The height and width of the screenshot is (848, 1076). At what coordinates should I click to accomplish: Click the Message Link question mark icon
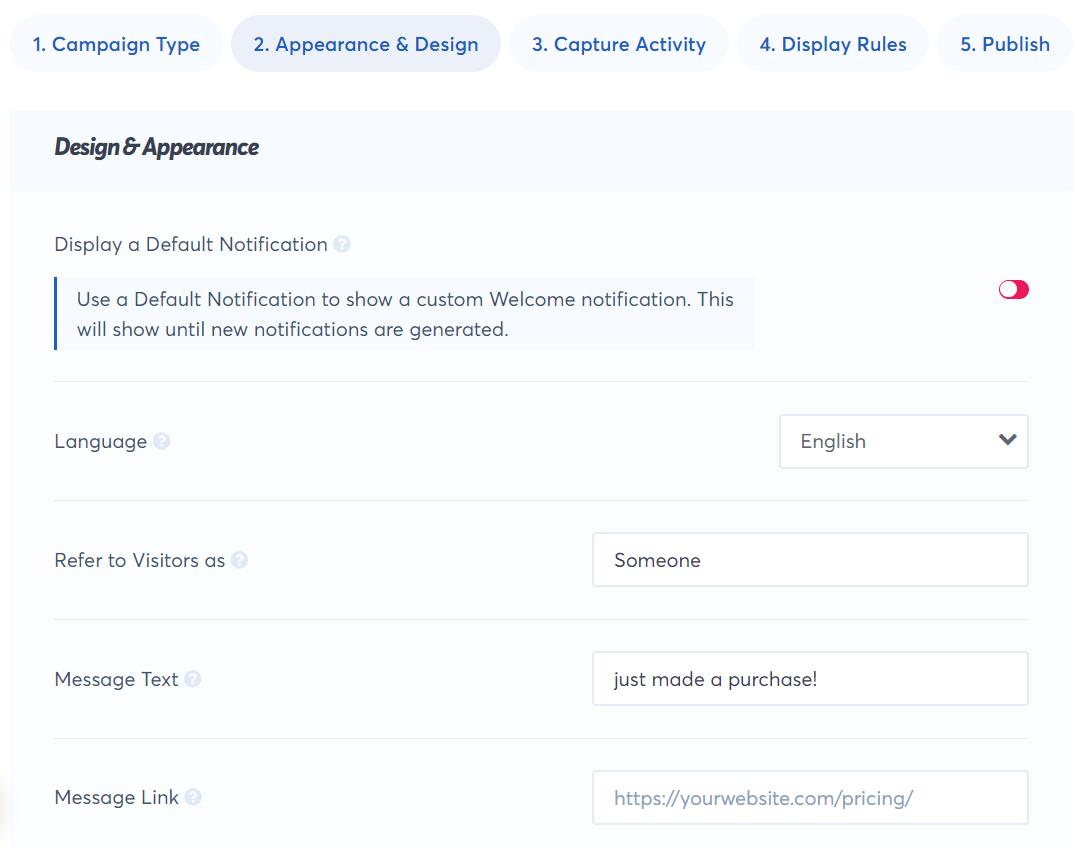[196, 798]
